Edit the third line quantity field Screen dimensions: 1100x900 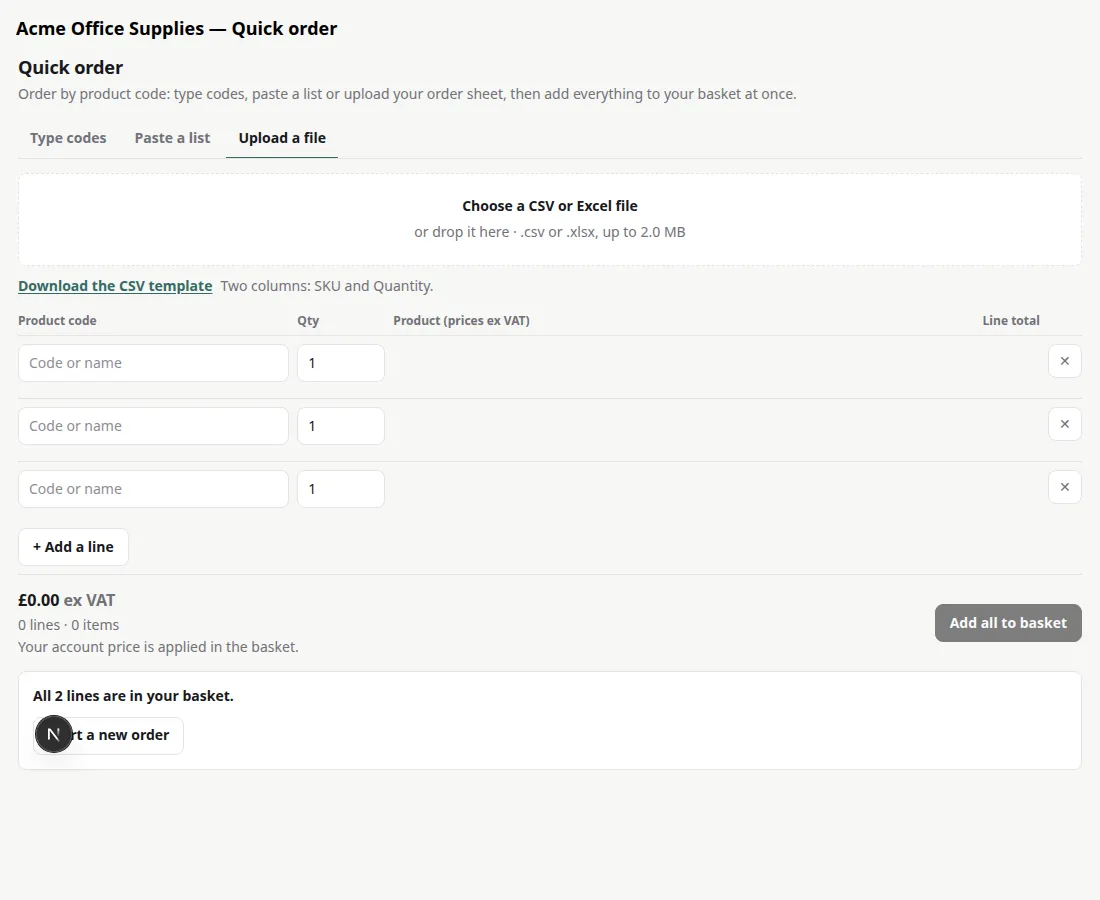coord(341,489)
